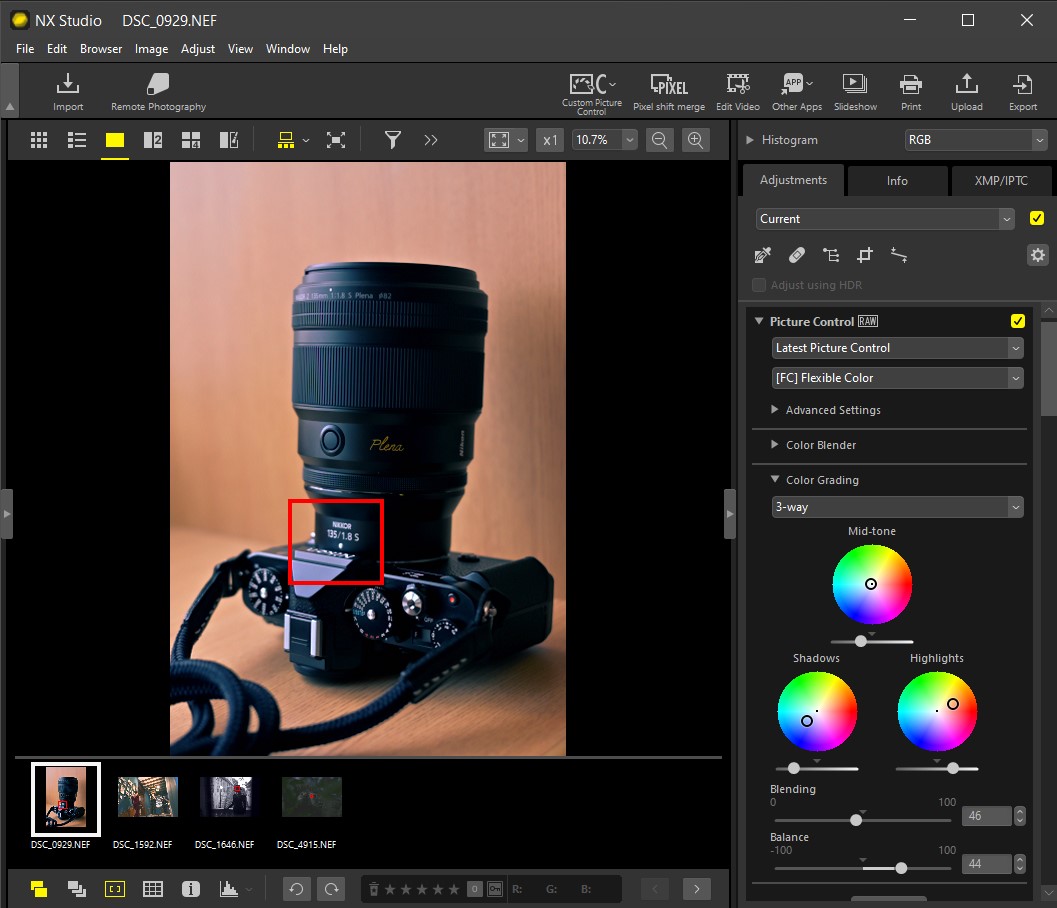Select the retouch brush tool

tap(797, 255)
